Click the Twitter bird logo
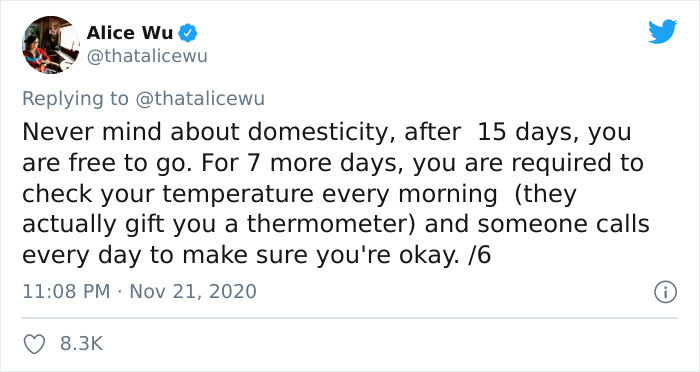The image size is (700, 372). [x=662, y=32]
